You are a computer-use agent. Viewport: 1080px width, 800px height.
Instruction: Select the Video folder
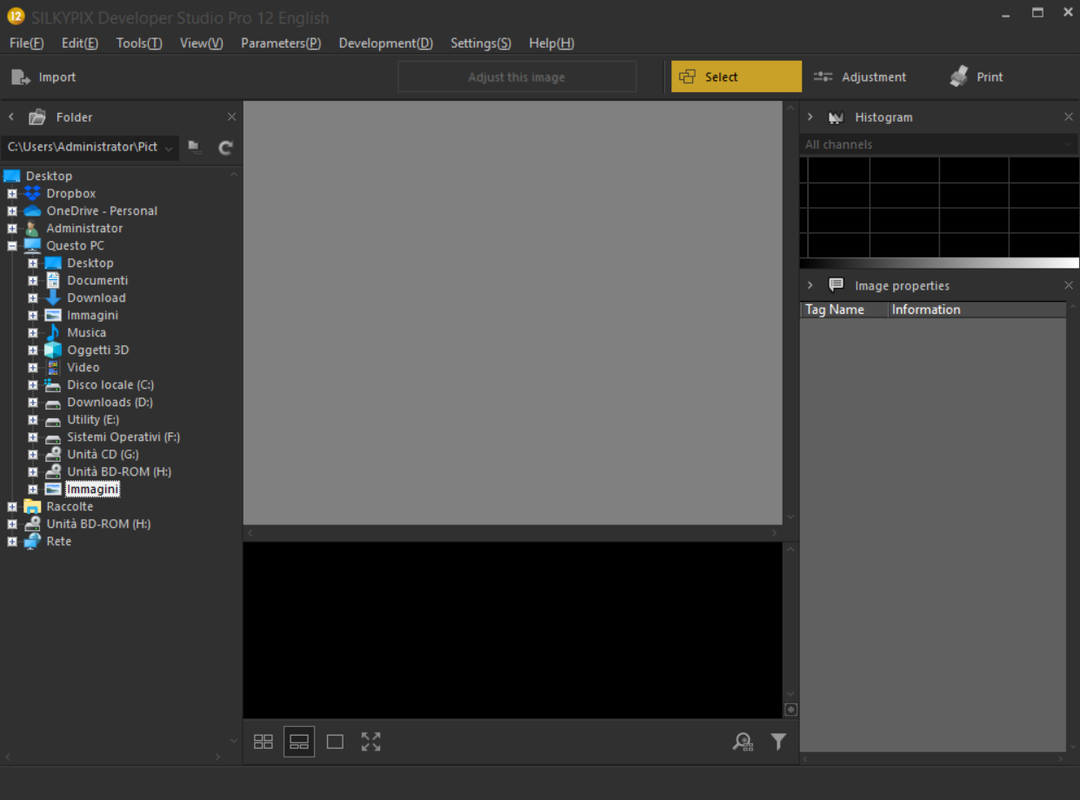tap(83, 367)
